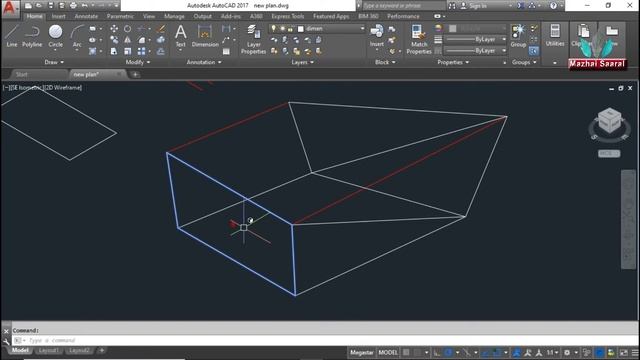
Task: Click the Array tool icon
Action: pos(141,51)
